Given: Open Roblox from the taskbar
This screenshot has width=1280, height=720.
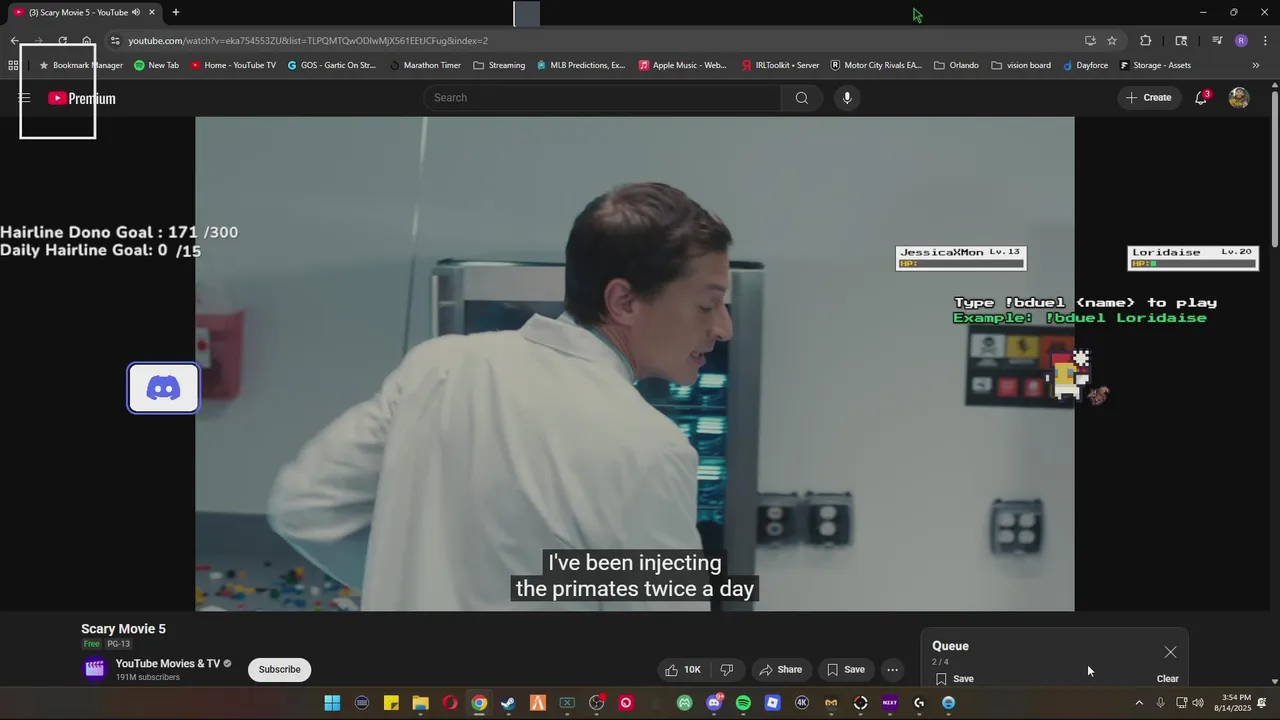Looking at the screenshot, I should pyautogui.click(x=772, y=703).
